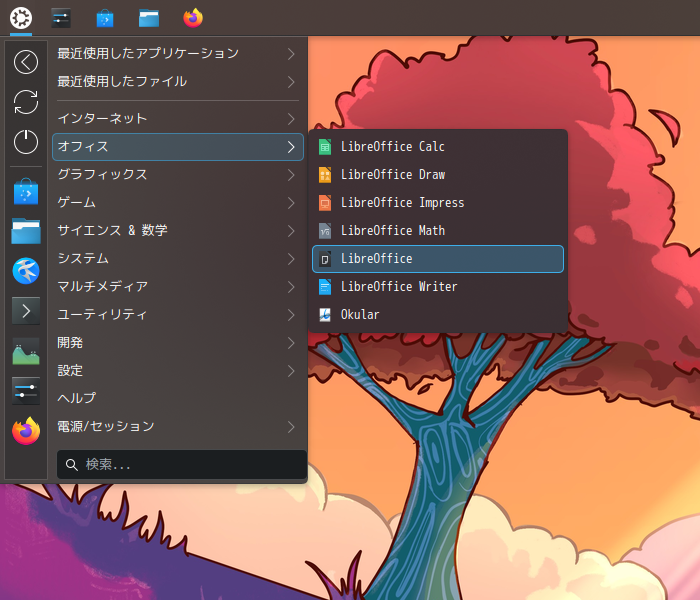The height and width of the screenshot is (600, 700).
Task: Open the terminal icon in favorites sidebar
Action: point(26,311)
